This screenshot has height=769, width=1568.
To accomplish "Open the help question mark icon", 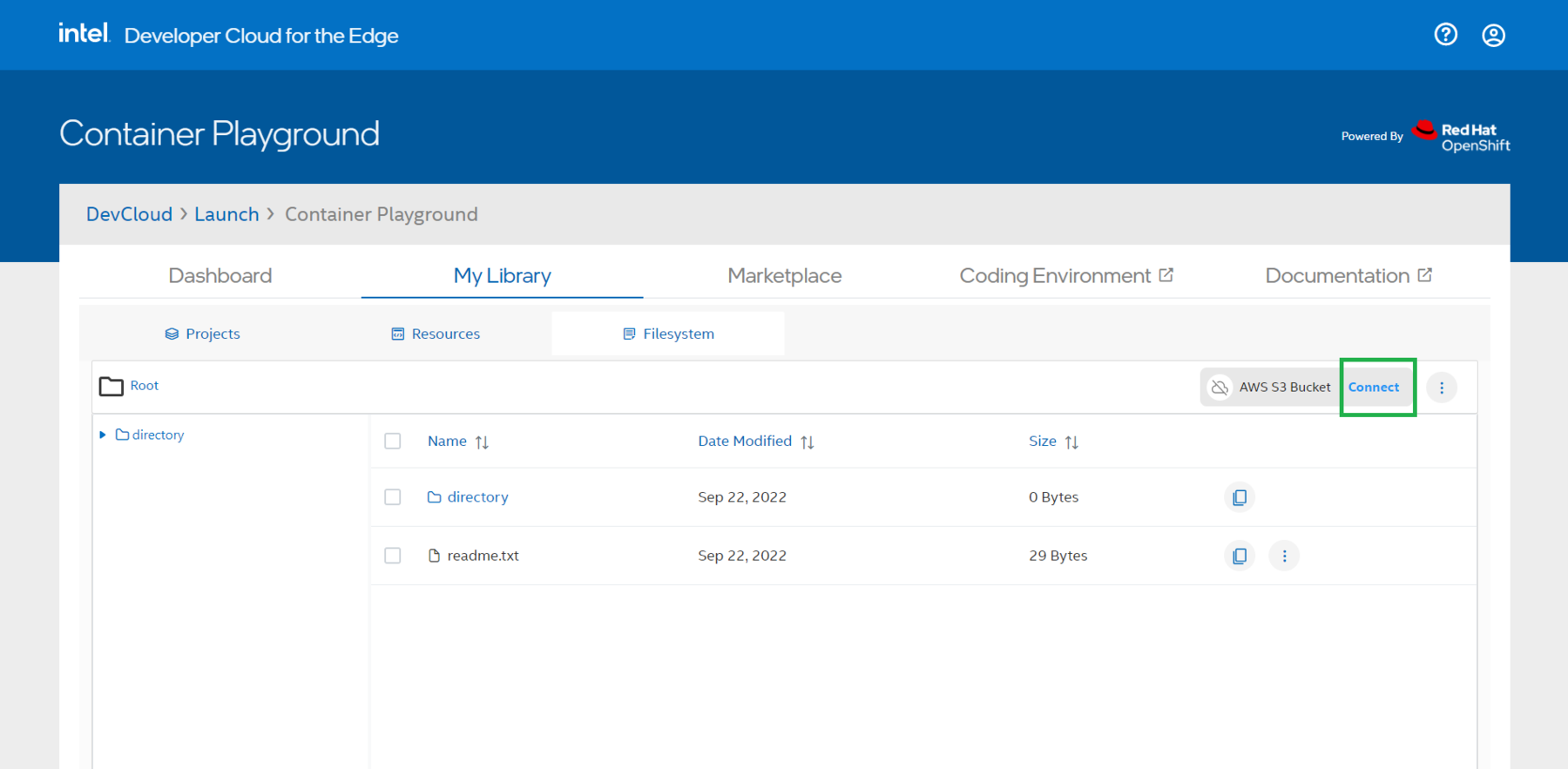I will 1445,35.
